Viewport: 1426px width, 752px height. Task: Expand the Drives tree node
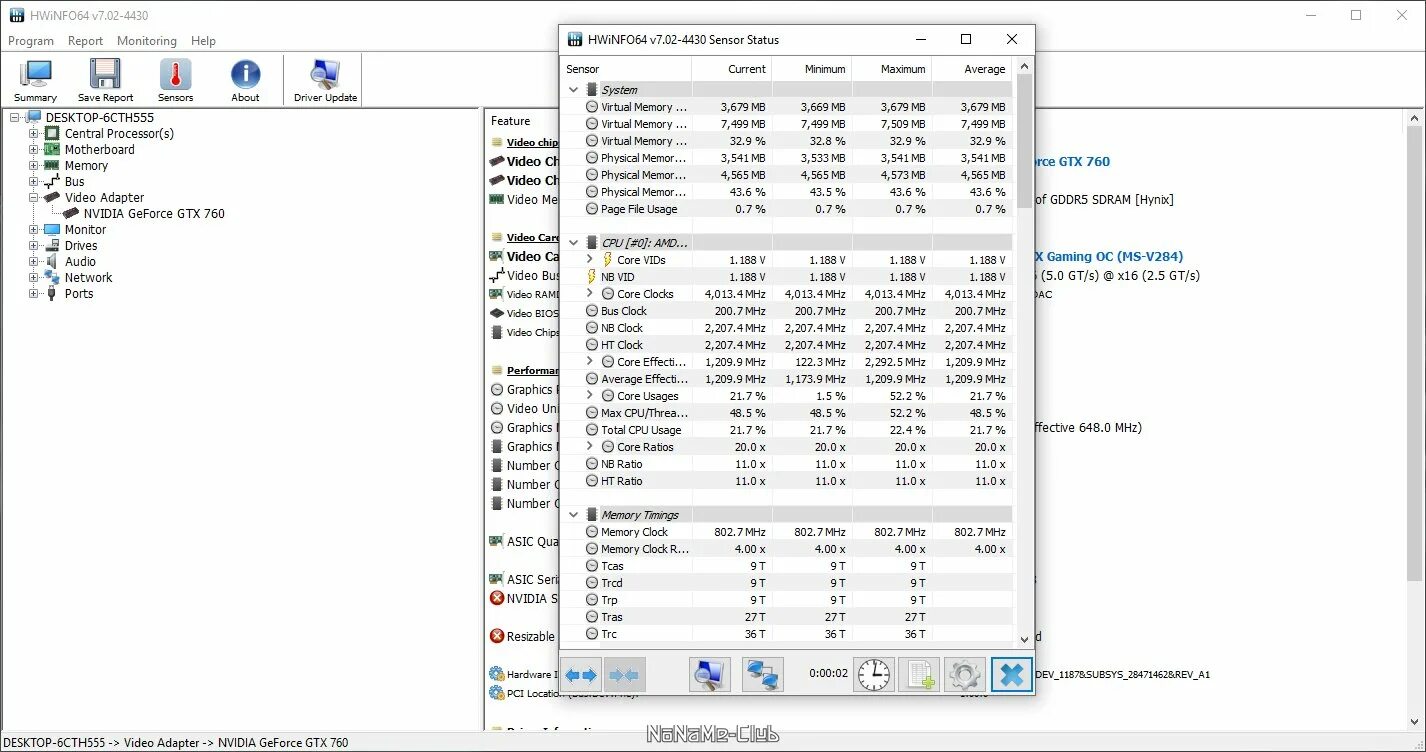(34, 246)
